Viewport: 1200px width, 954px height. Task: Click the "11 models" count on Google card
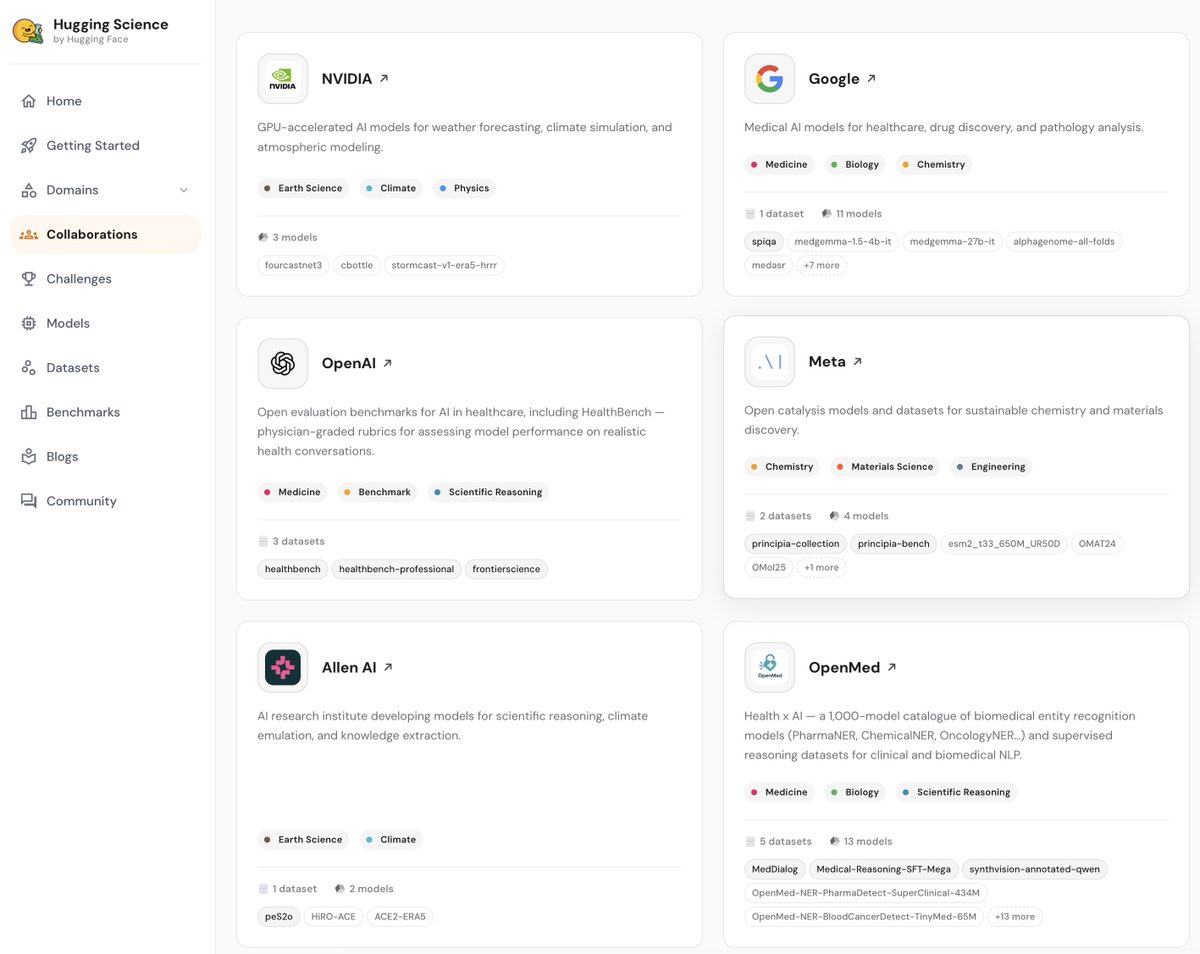click(852, 213)
